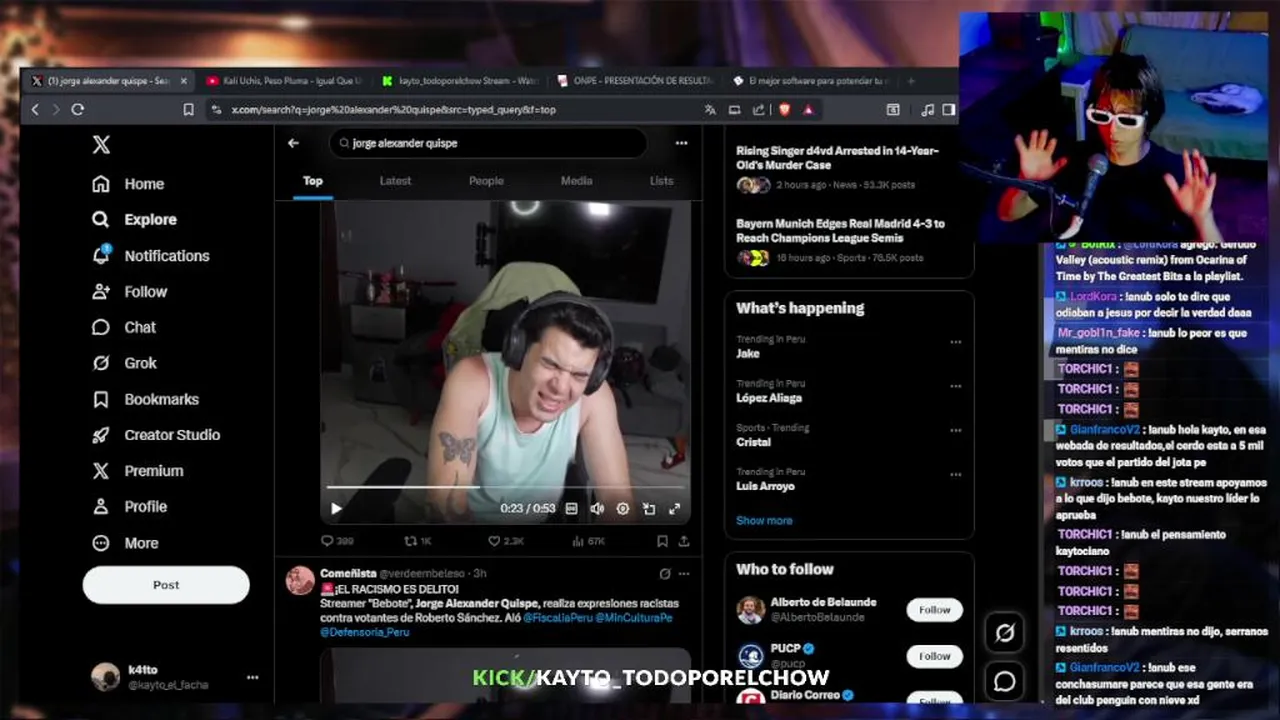Switch to the kayto_todoporelchow Stream tab
This screenshot has height=720, width=1280.
pyautogui.click(x=460, y=81)
